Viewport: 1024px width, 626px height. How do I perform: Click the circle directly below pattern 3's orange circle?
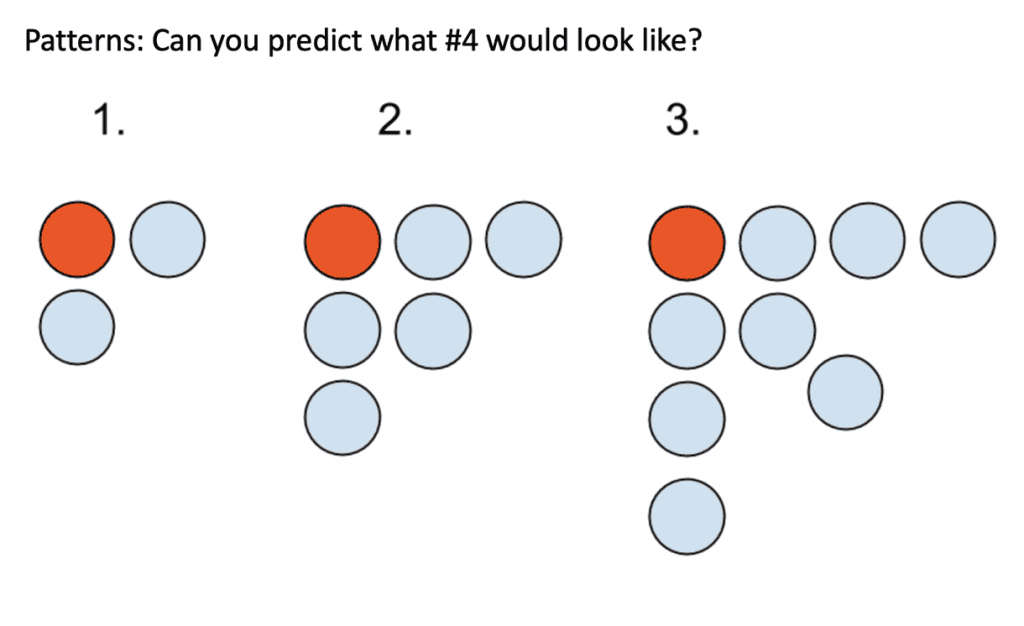[687, 332]
